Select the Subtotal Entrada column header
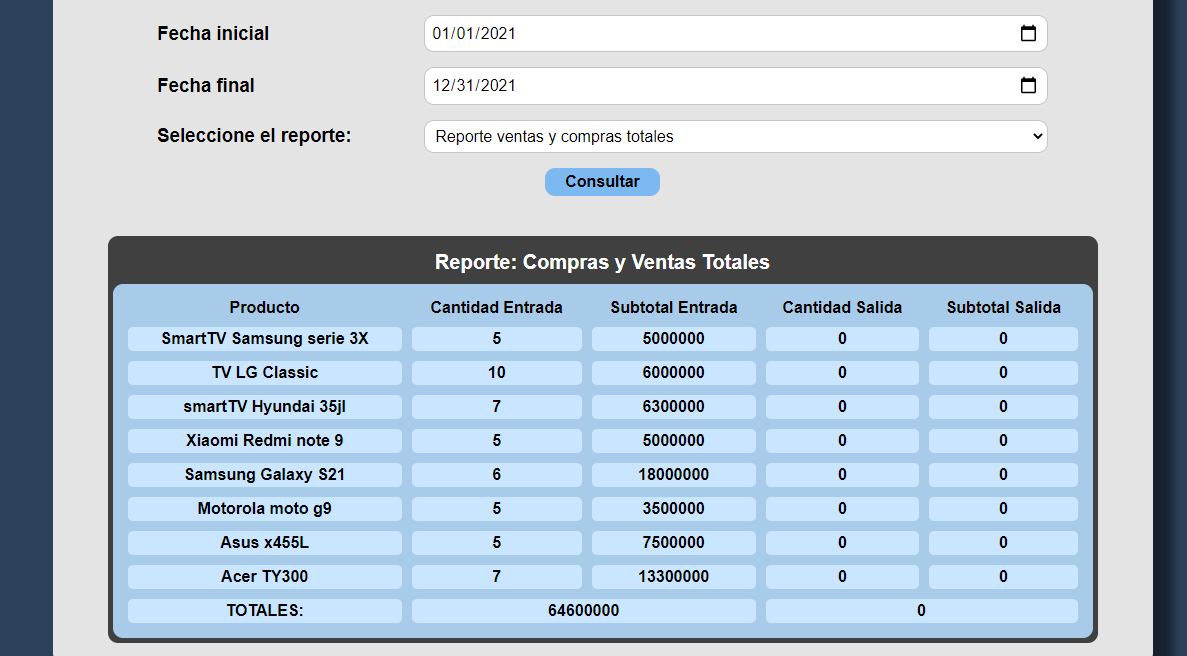 tap(674, 307)
